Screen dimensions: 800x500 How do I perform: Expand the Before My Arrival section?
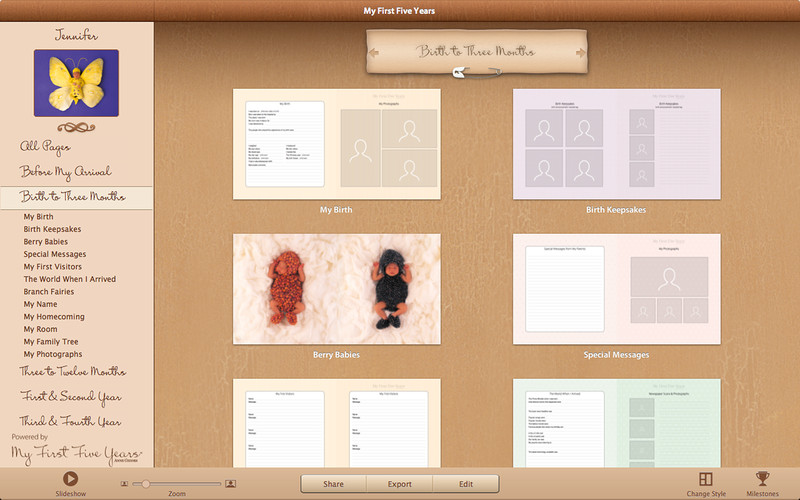66,172
